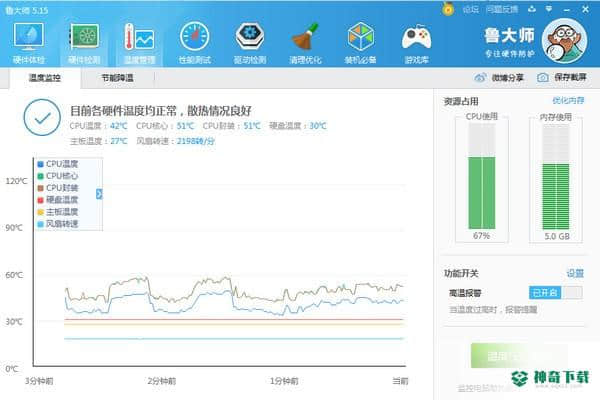The width and height of the screenshot is (600, 400).
Task: Click the CPU封装 51℃ value
Action: coord(252,126)
